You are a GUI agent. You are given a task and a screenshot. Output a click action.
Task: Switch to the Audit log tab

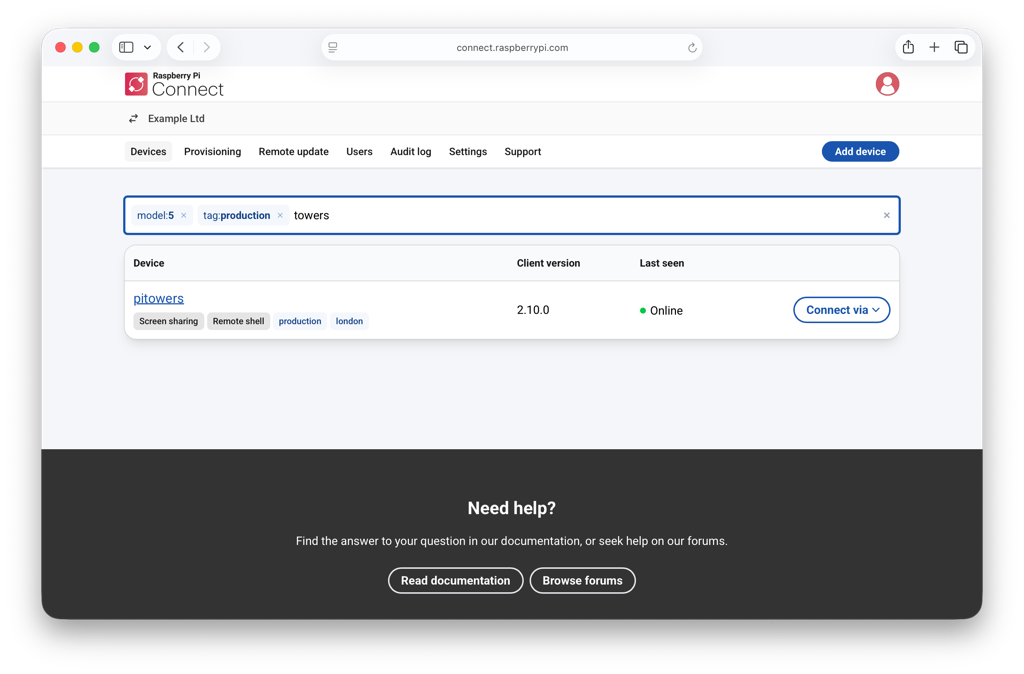click(x=410, y=151)
